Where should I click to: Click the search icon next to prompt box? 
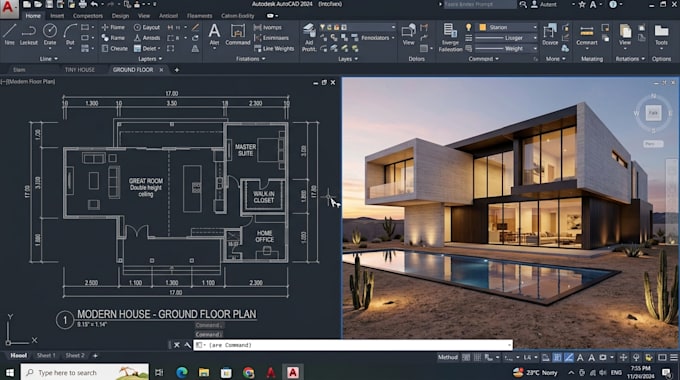523,4
